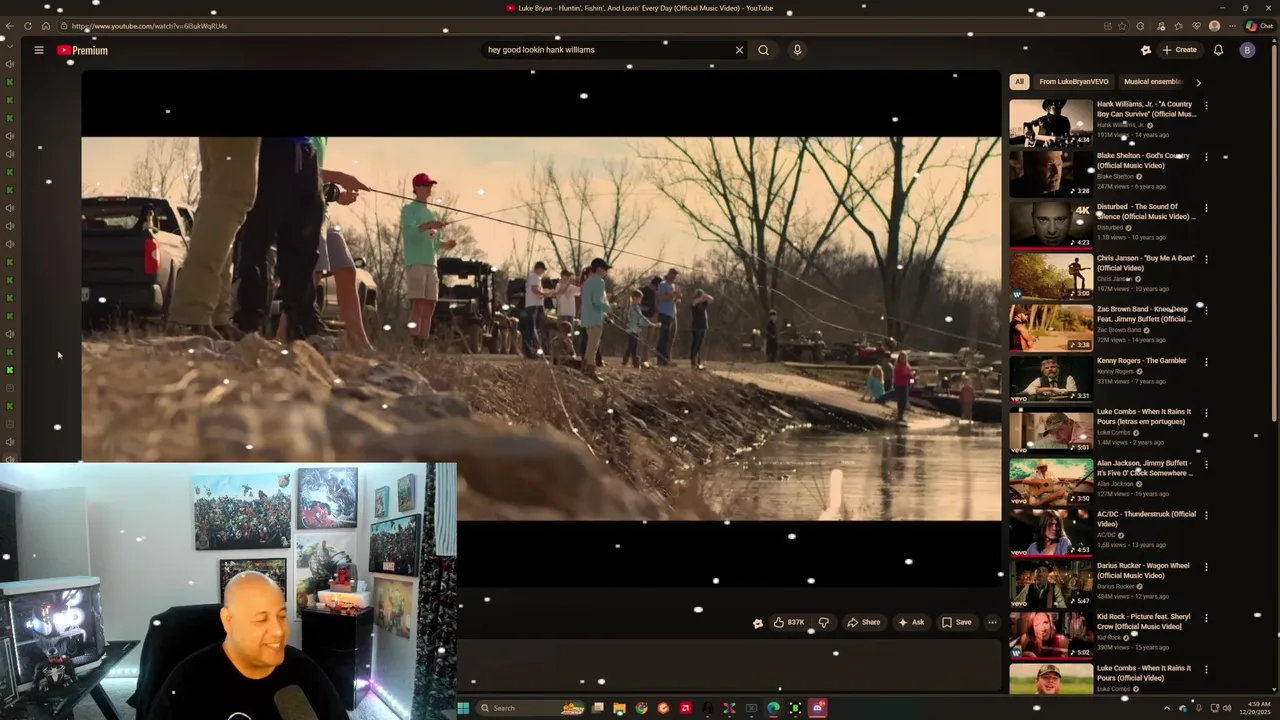Show more filter chips with arrow
1280x720 pixels.
pyautogui.click(x=1198, y=82)
